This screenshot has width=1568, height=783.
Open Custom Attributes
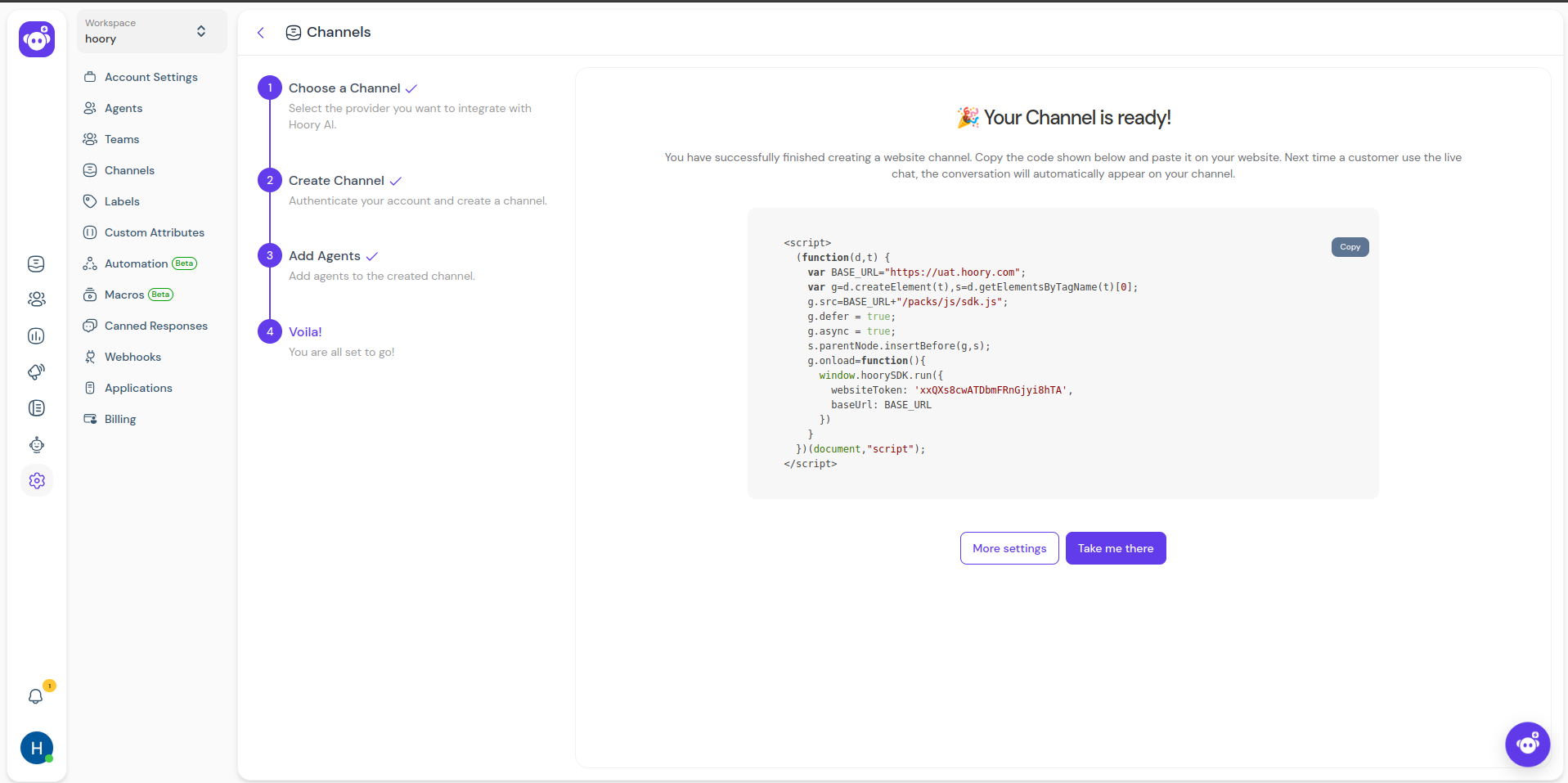tap(155, 232)
